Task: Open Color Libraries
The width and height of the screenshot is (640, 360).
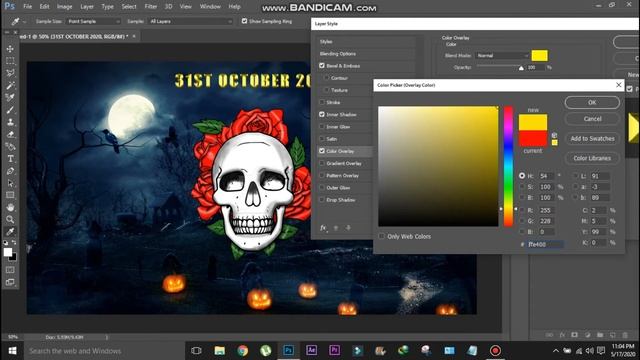Action: click(x=592, y=158)
